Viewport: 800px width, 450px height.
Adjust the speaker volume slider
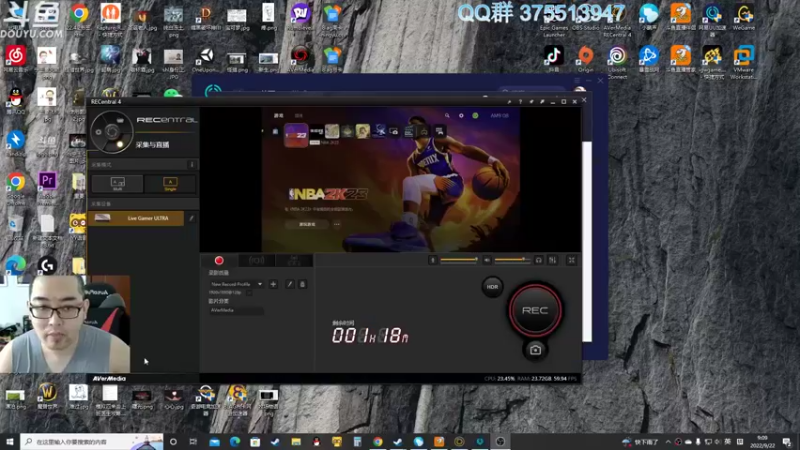pos(512,260)
